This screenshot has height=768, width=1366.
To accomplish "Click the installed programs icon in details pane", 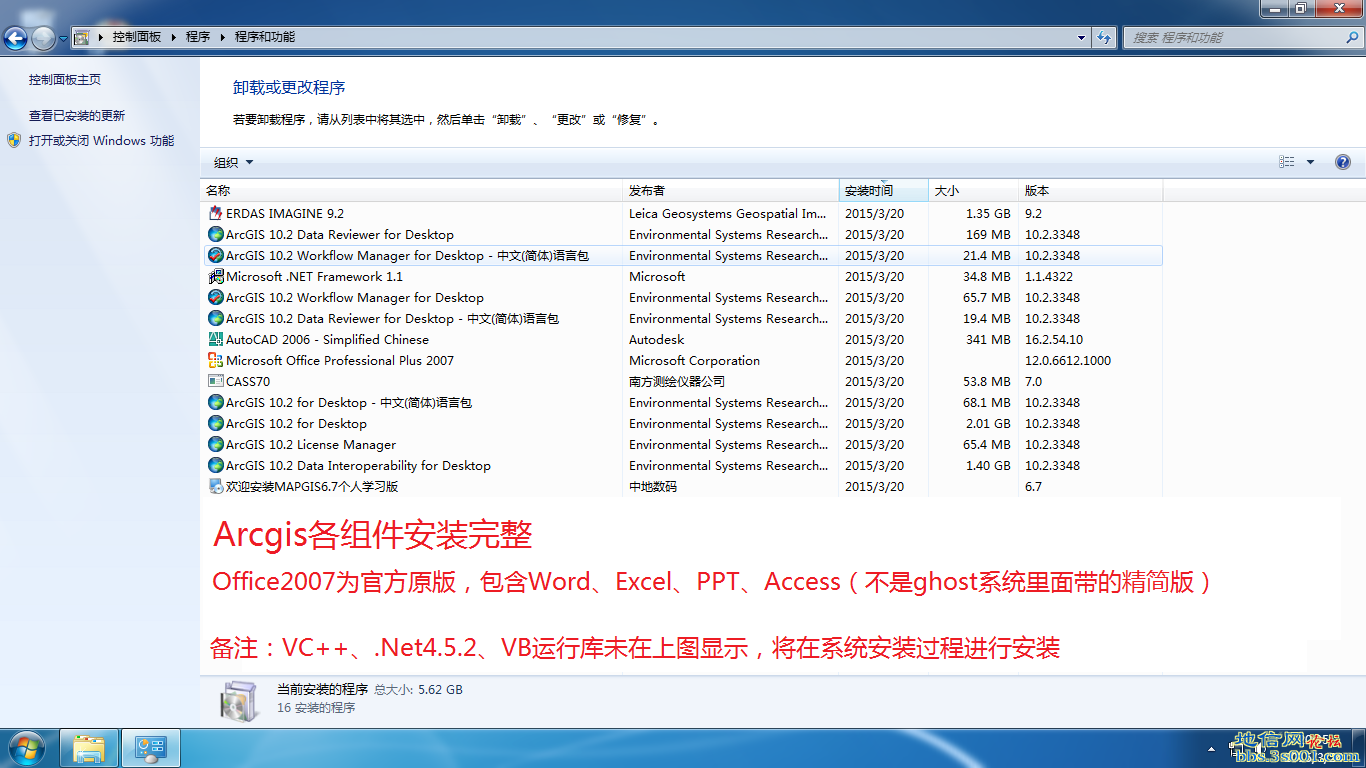I will (x=240, y=700).
